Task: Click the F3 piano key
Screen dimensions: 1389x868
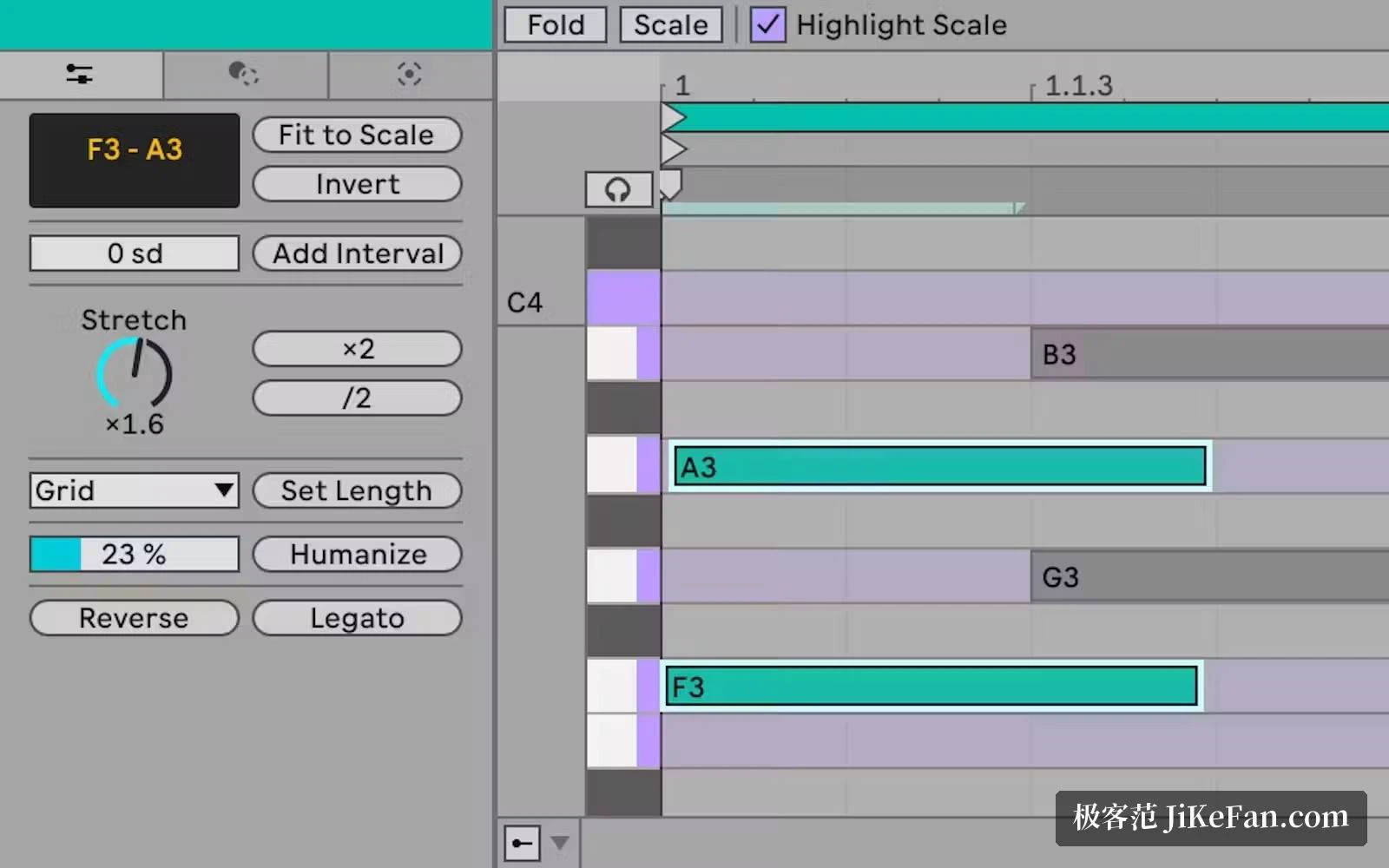Action: tap(623, 687)
